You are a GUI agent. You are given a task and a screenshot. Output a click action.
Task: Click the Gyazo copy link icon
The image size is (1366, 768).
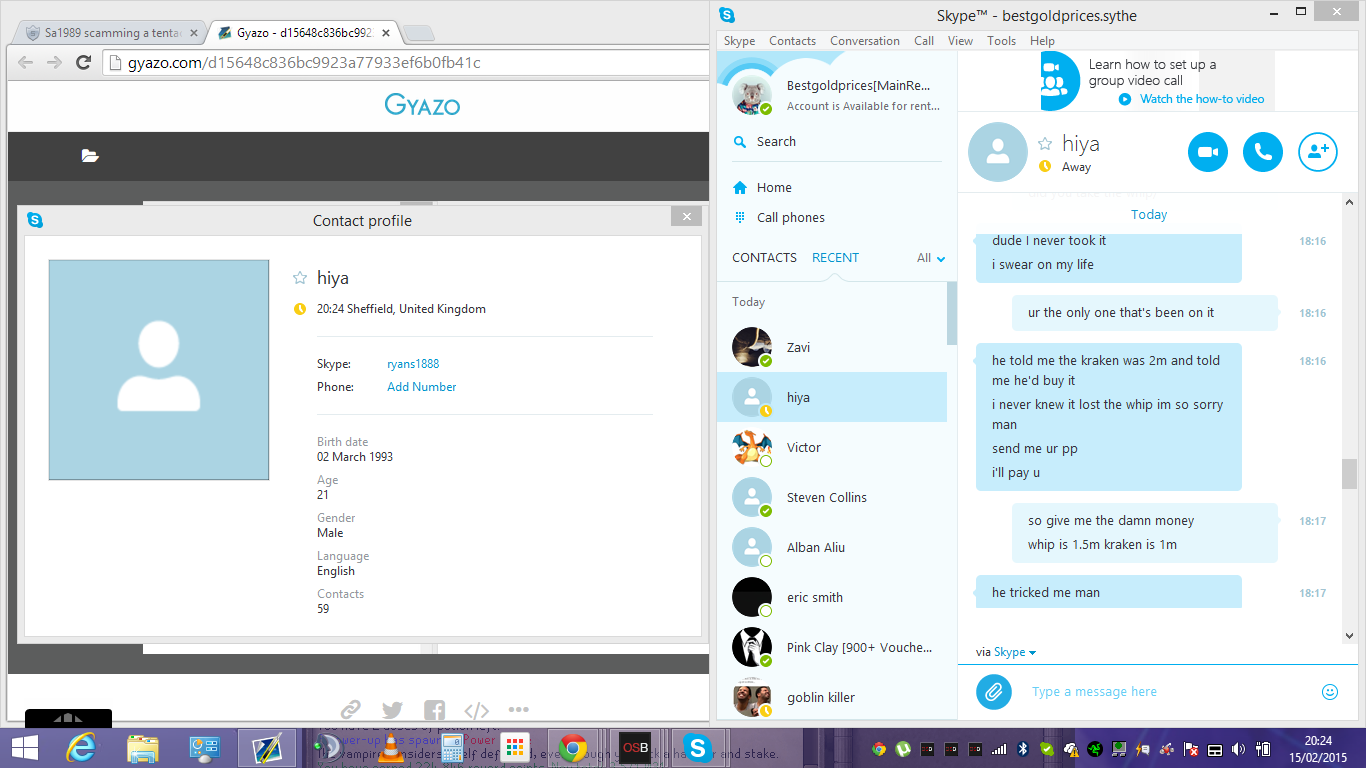350,710
